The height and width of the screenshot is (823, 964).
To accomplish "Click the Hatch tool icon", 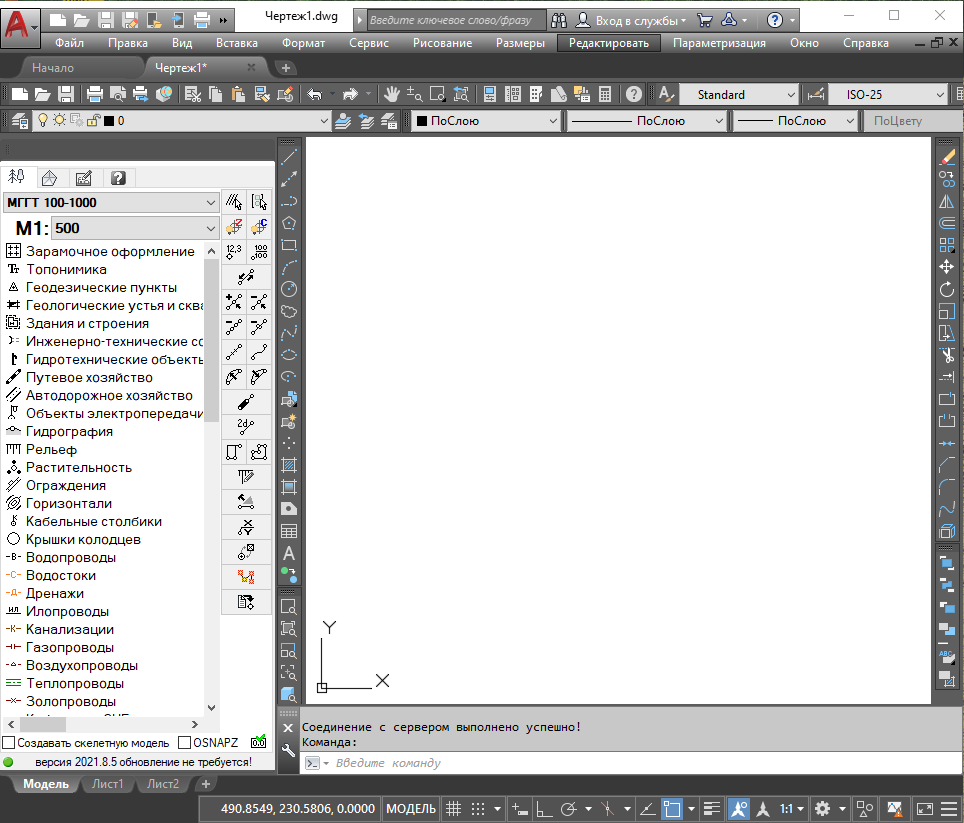I will click(x=289, y=465).
